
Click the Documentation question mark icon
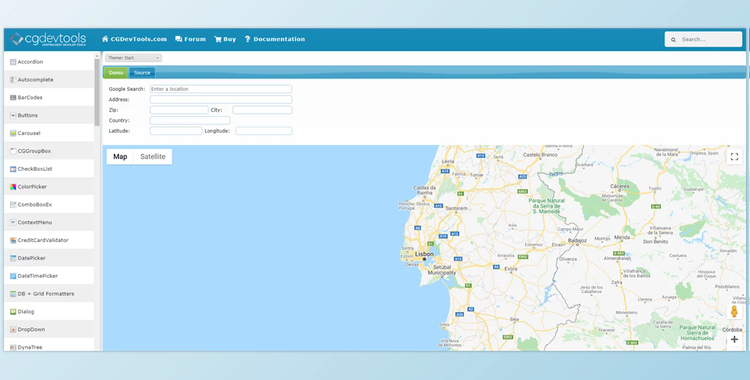(x=247, y=39)
